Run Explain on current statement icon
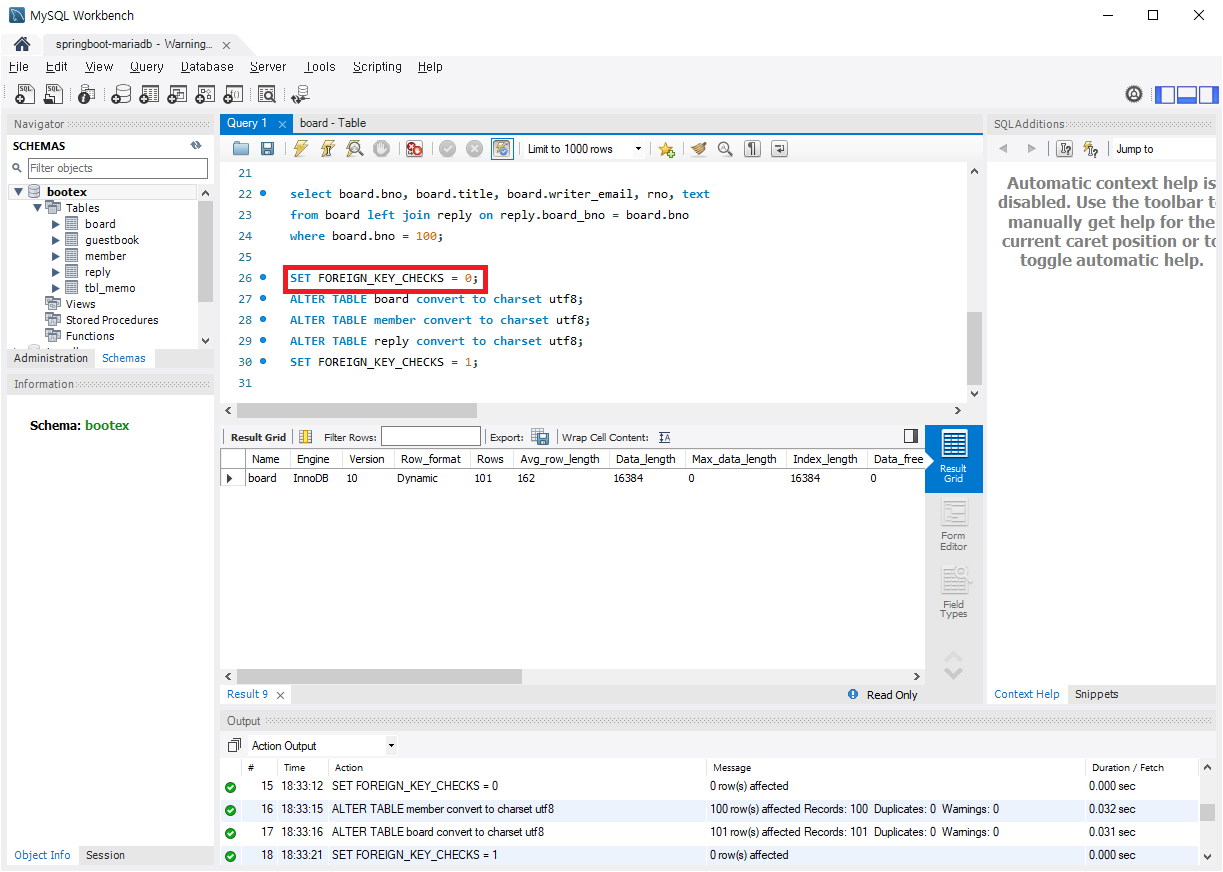The width and height of the screenshot is (1223, 872). tap(354, 149)
